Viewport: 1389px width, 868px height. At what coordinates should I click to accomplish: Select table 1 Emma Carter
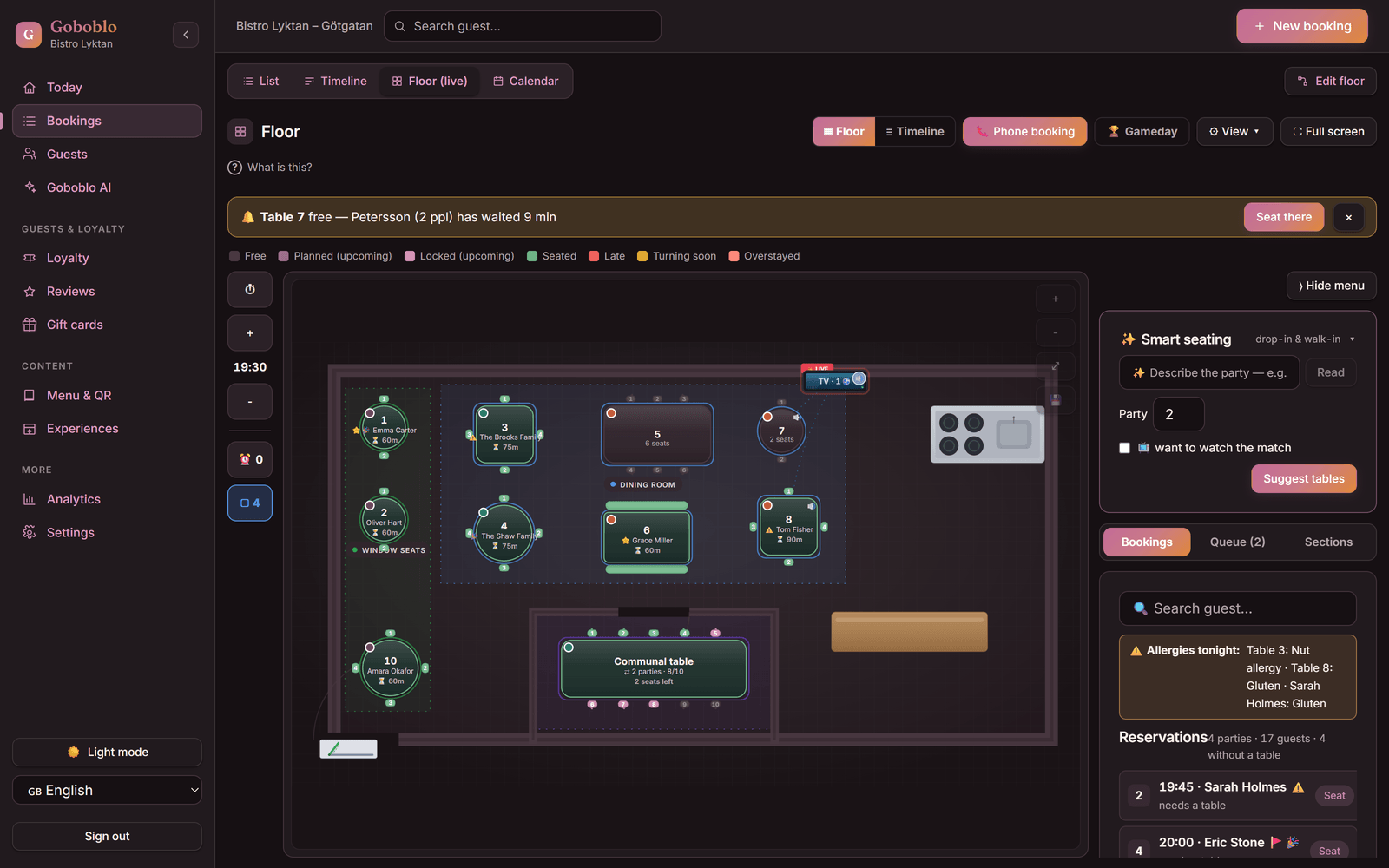[x=384, y=428]
